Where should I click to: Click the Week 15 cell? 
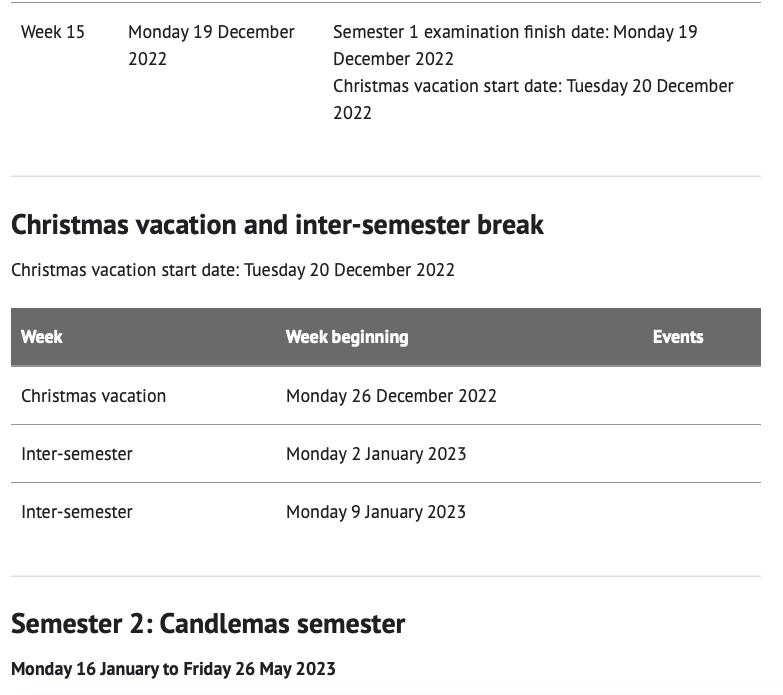pyautogui.click(x=53, y=32)
